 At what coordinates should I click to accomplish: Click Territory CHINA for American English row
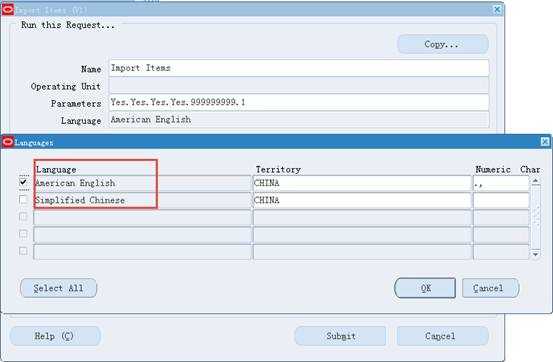tap(362, 183)
